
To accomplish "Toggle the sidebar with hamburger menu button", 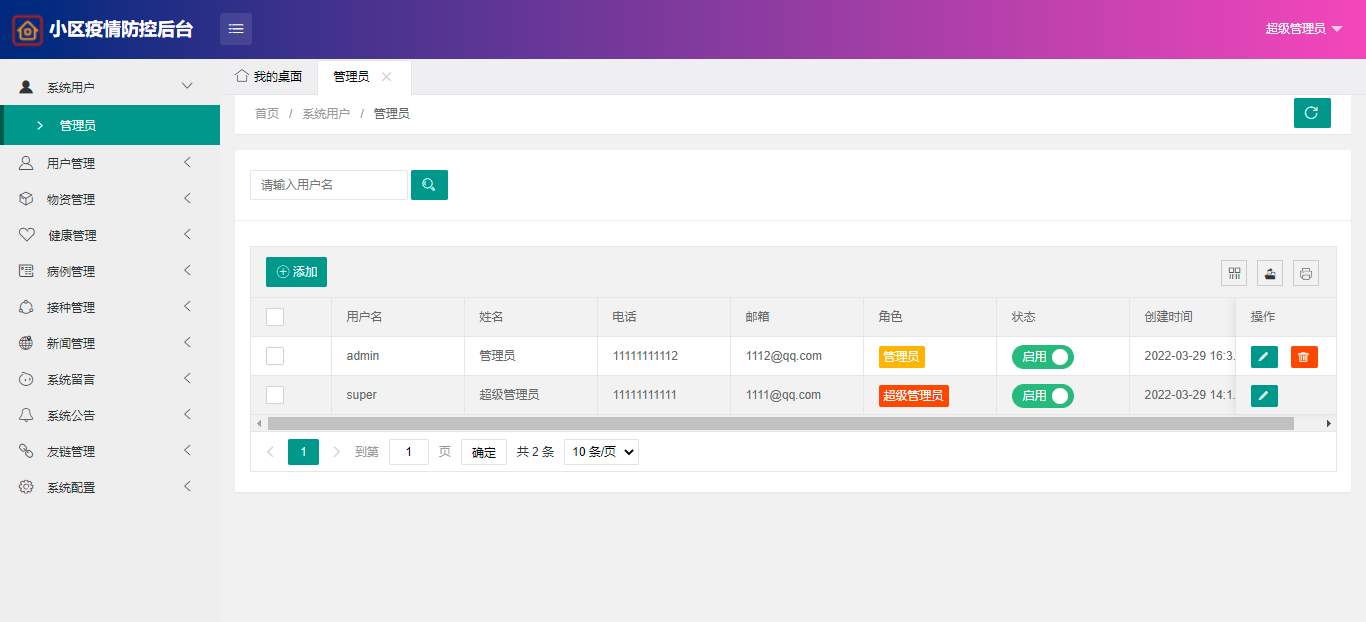I will point(236,29).
